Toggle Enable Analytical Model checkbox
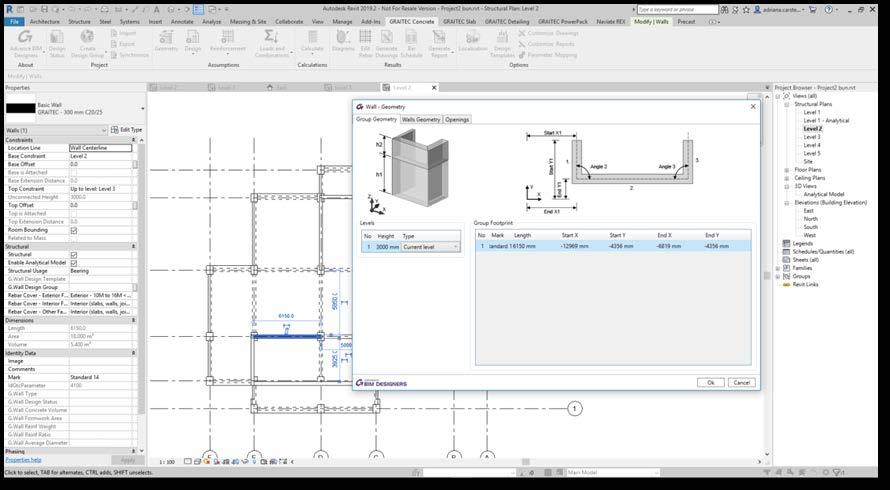 point(74,263)
